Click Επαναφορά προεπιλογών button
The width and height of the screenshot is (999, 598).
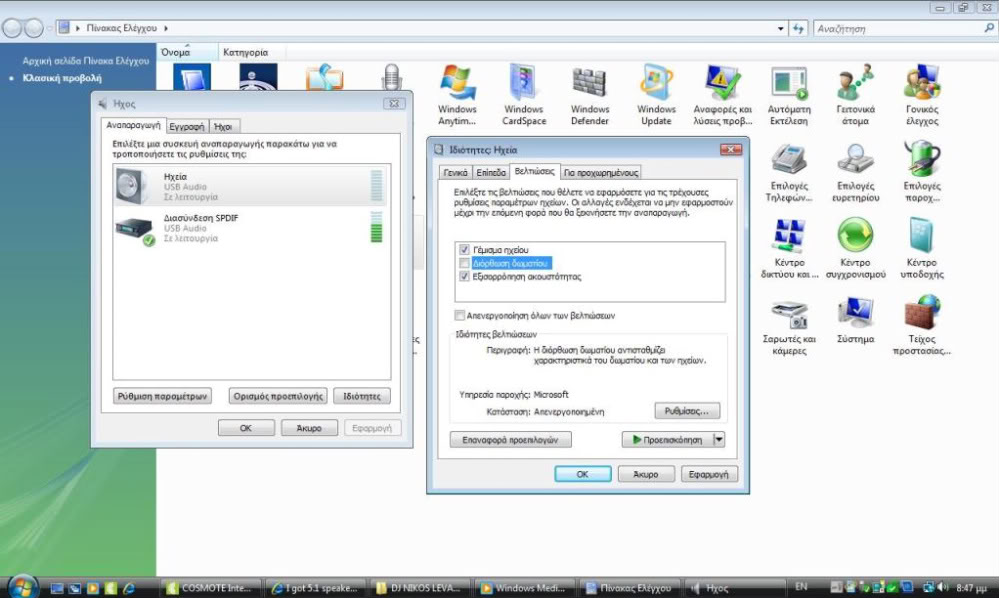point(510,439)
